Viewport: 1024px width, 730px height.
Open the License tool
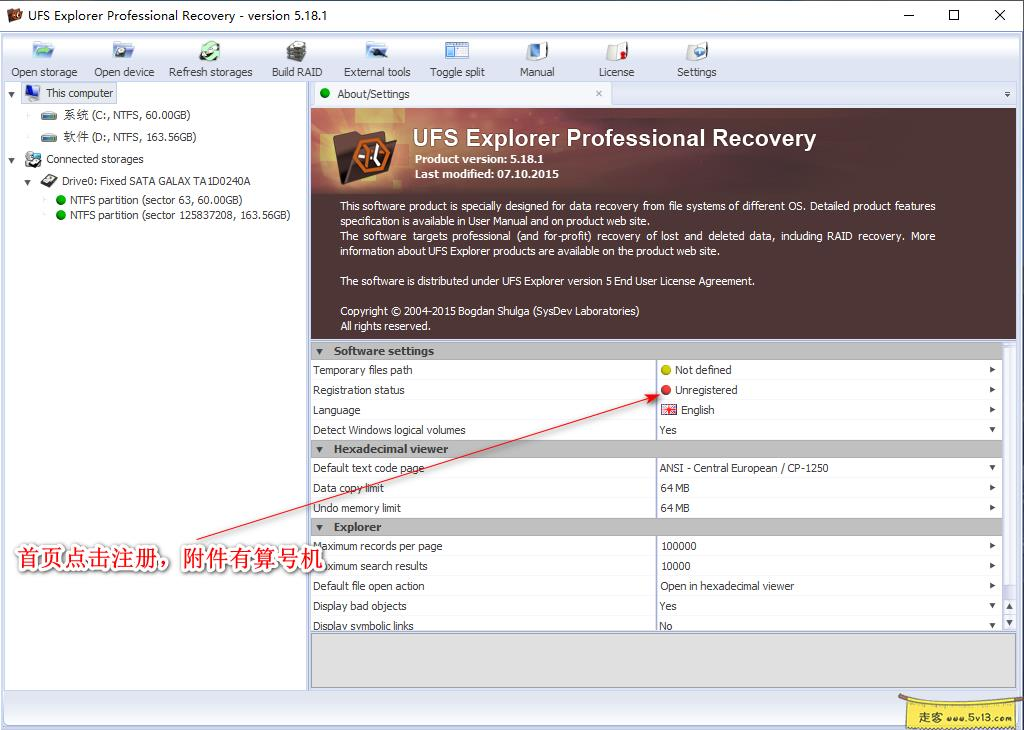click(x=616, y=55)
